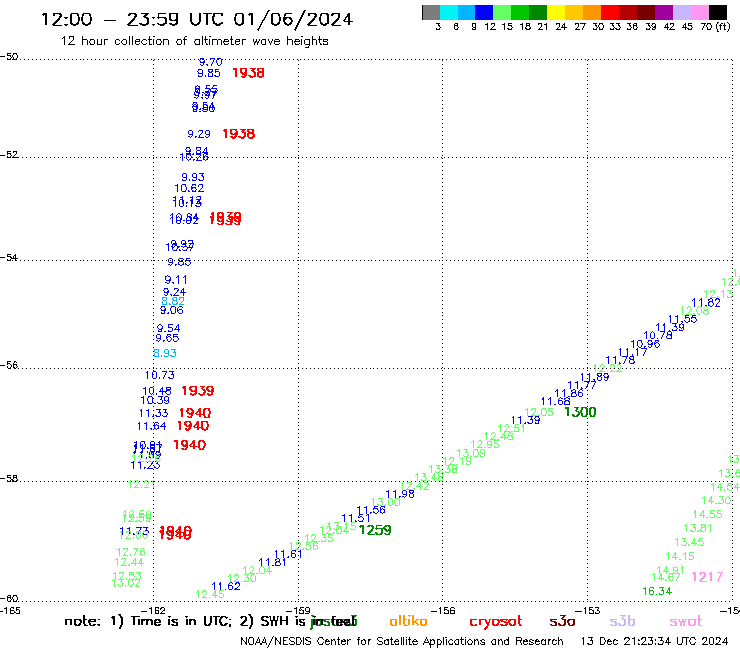Click the -153 longitude axis label
Viewport: 740px width, 650px height.
coord(588,610)
